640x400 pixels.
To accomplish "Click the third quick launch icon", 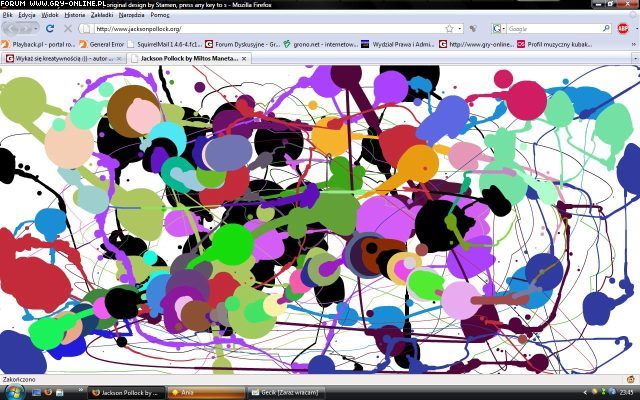I will (x=60, y=393).
